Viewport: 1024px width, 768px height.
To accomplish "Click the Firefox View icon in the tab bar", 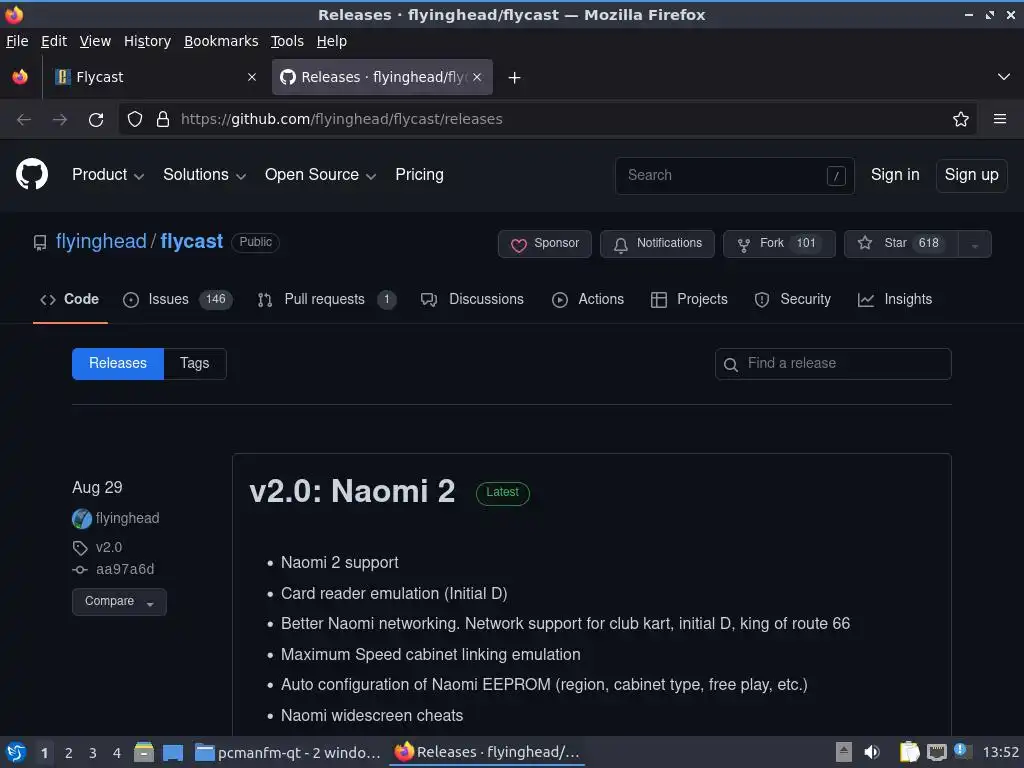I will 20,77.
